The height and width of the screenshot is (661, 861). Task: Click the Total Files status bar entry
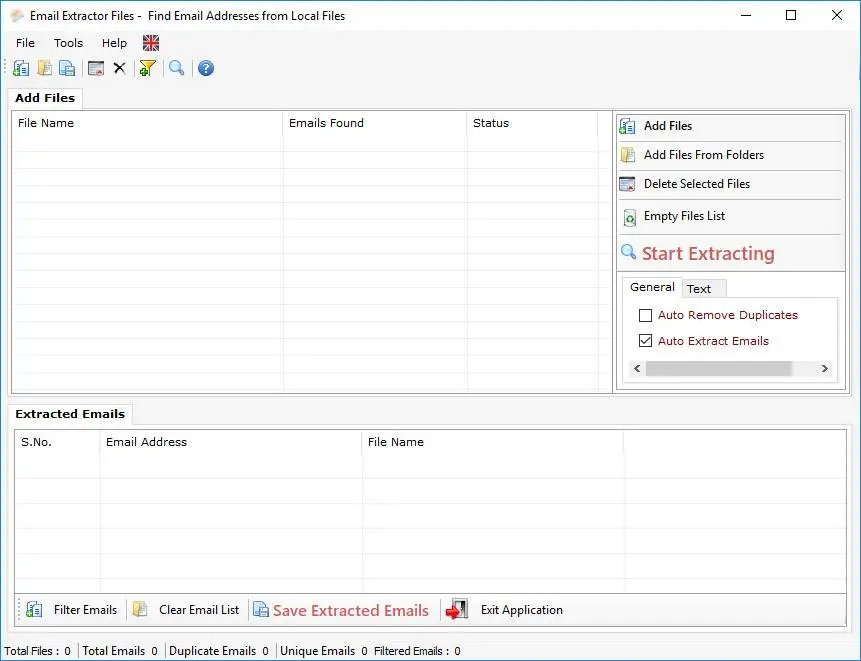pos(37,652)
